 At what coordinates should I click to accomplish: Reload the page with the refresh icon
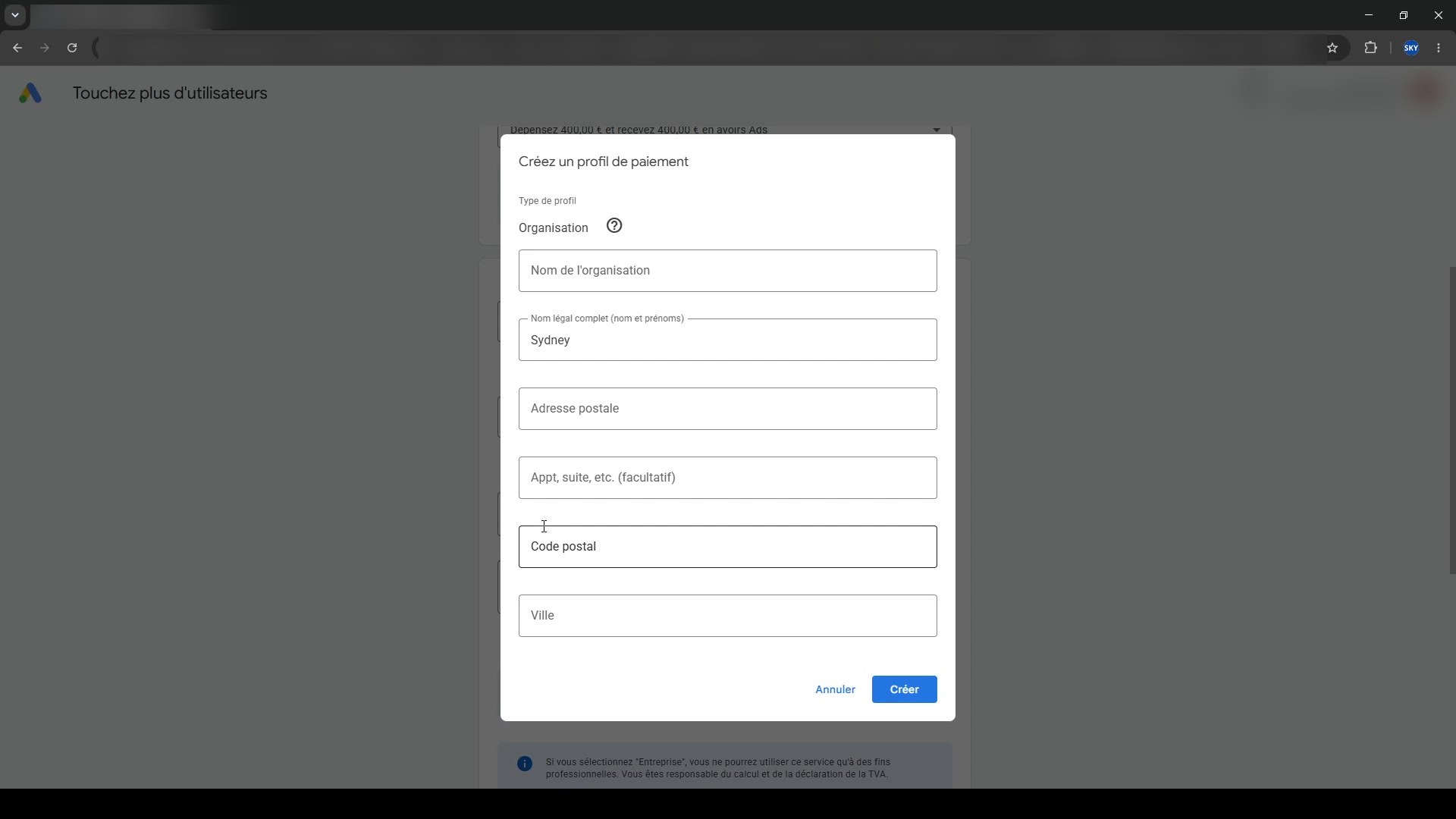[72, 48]
